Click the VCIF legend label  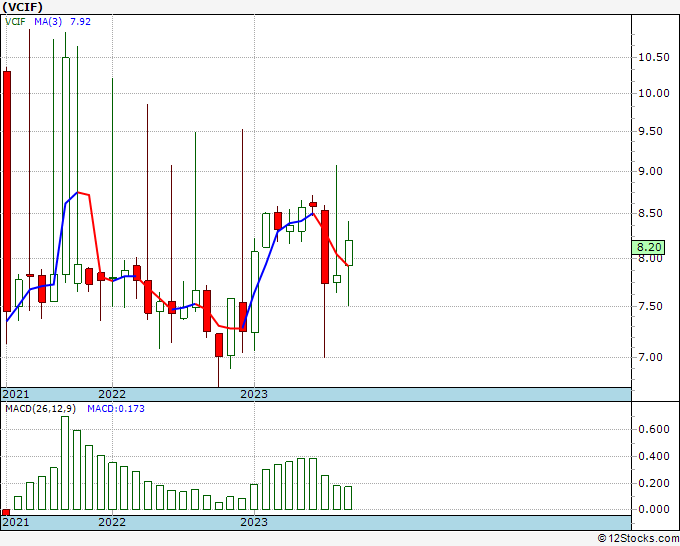pos(15,21)
